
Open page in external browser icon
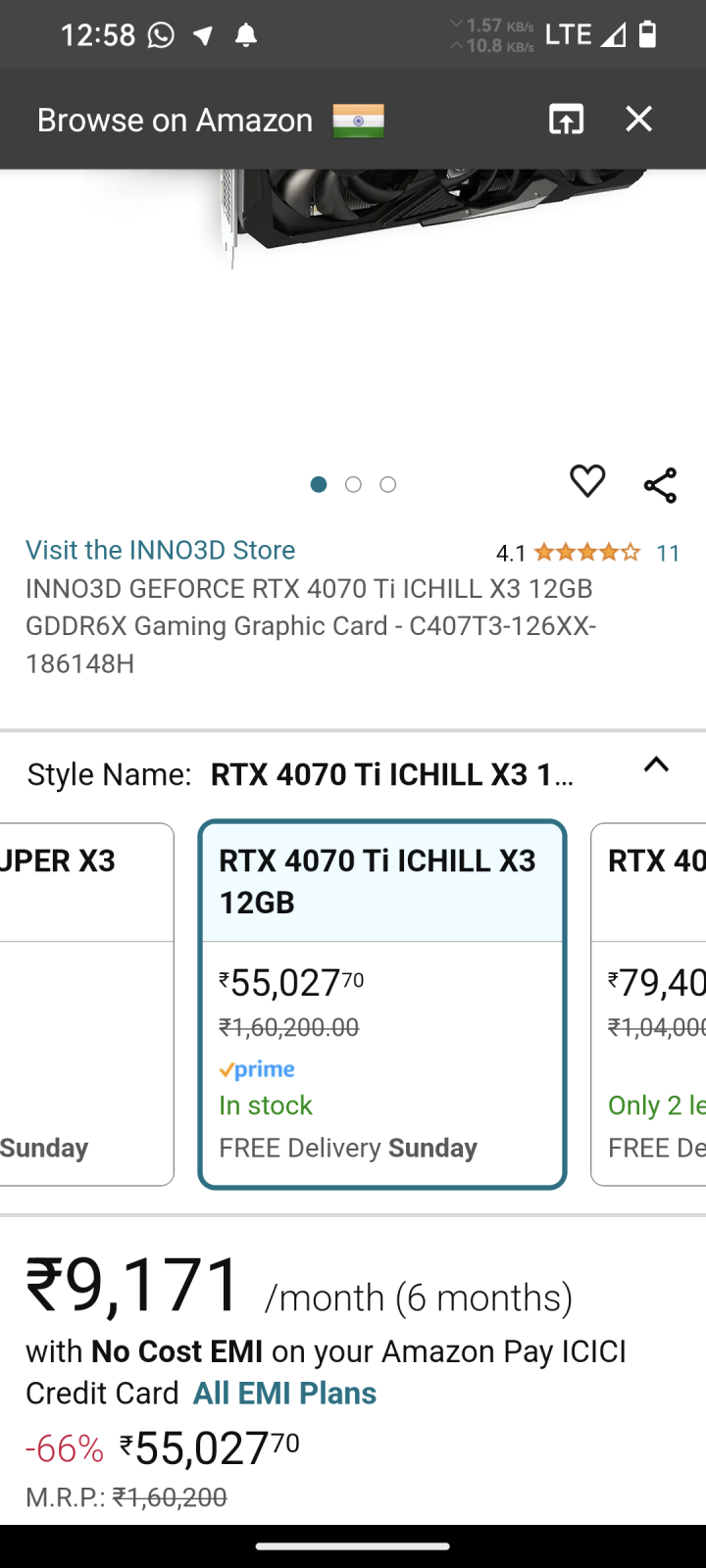pyautogui.click(x=566, y=119)
